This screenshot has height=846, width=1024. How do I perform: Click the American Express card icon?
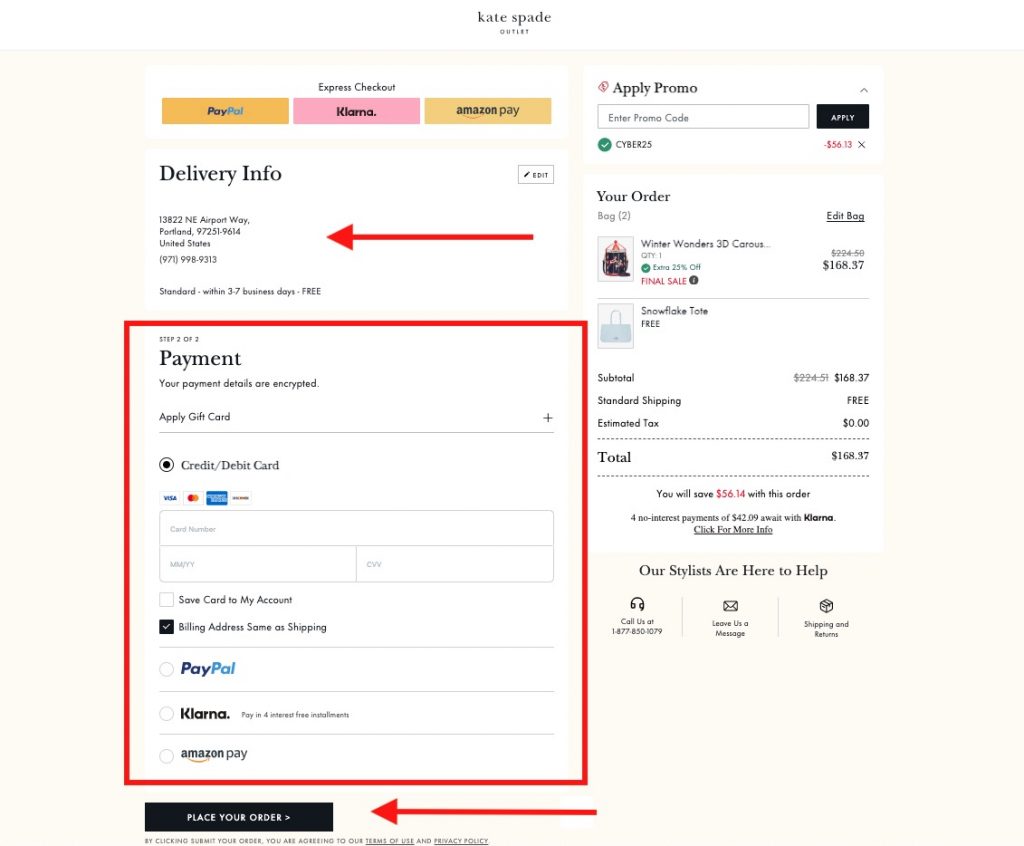click(x=217, y=498)
